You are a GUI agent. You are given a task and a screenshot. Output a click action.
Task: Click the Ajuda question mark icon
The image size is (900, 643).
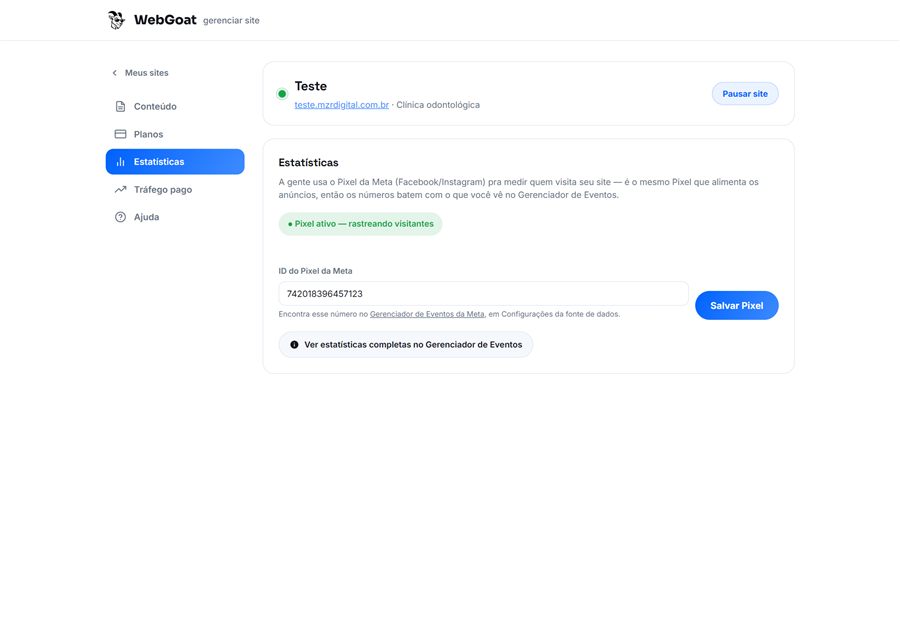[120, 217]
